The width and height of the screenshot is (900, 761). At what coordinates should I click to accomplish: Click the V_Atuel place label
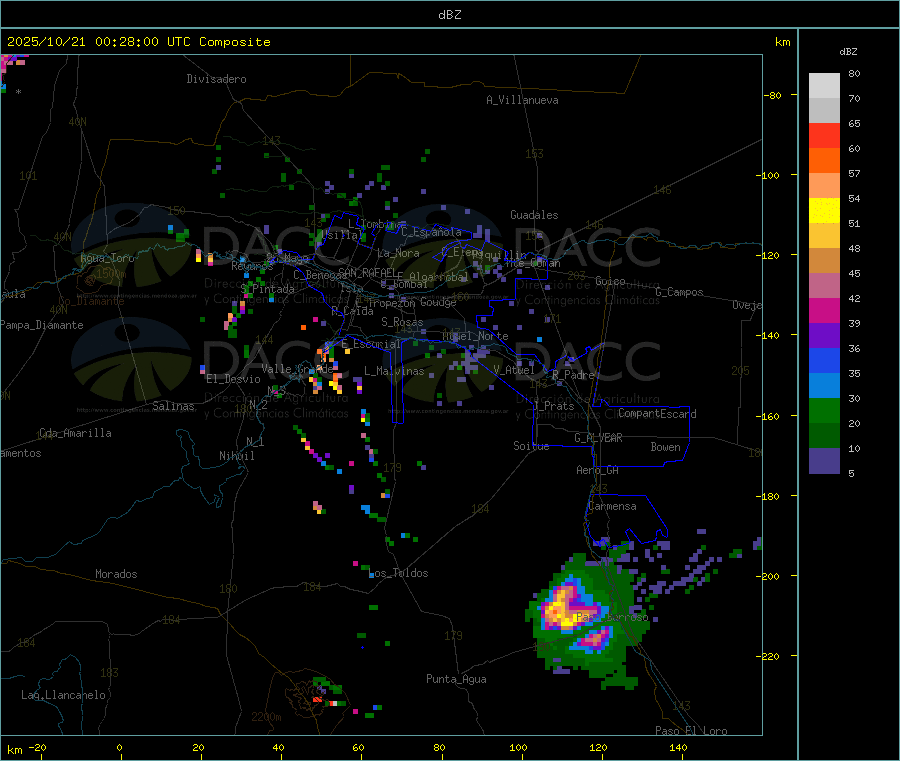pyautogui.click(x=514, y=370)
